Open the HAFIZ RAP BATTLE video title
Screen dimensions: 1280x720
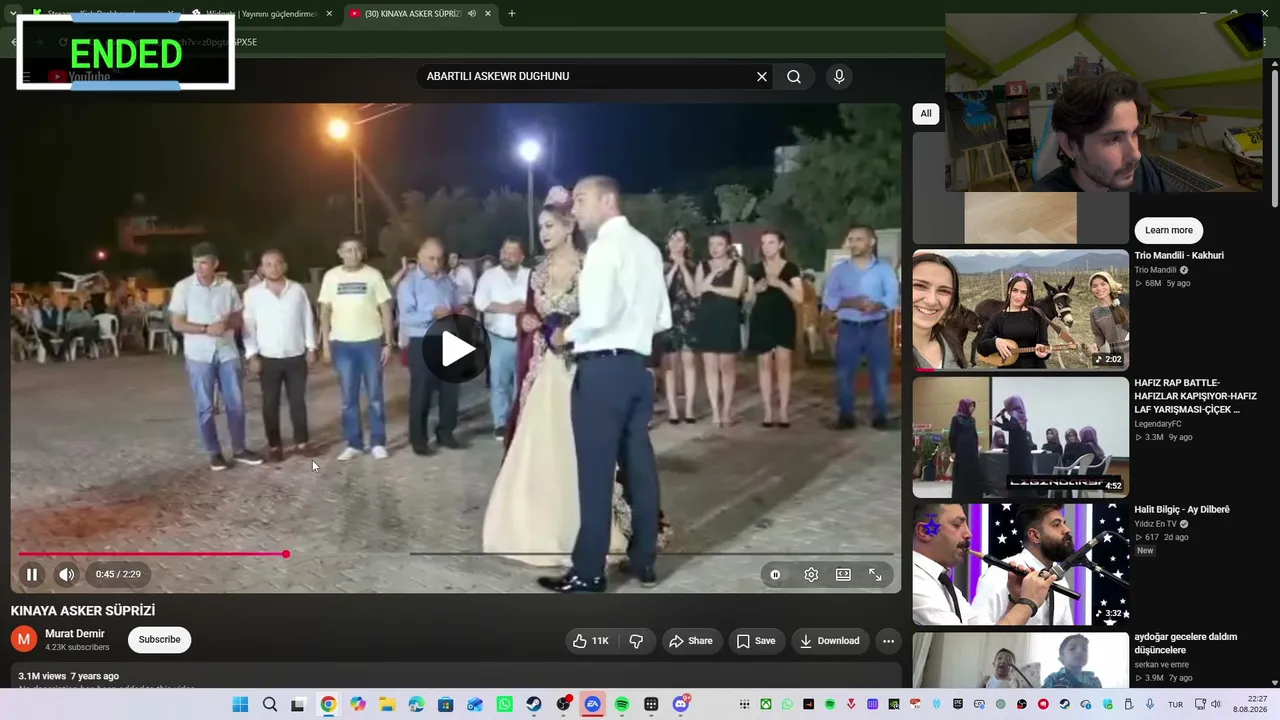[x=1195, y=396]
